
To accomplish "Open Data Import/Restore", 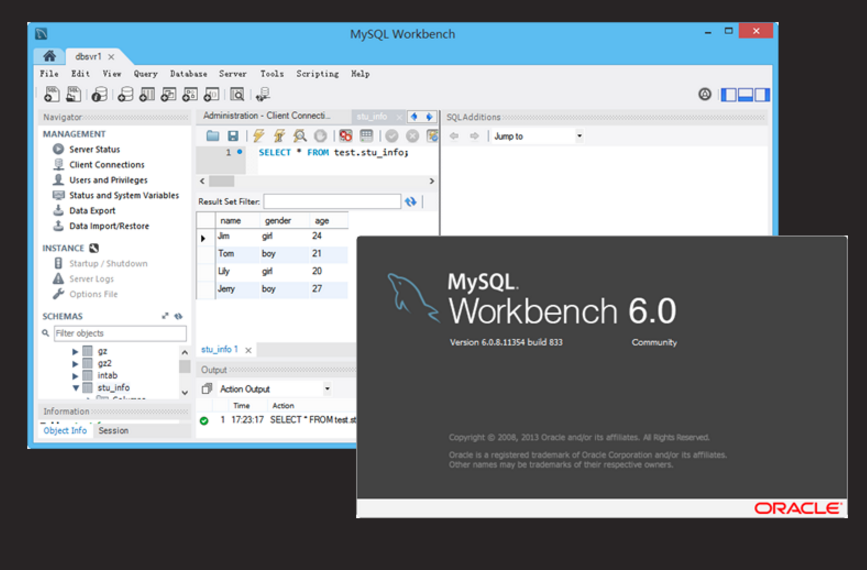I will coord(109,226).
